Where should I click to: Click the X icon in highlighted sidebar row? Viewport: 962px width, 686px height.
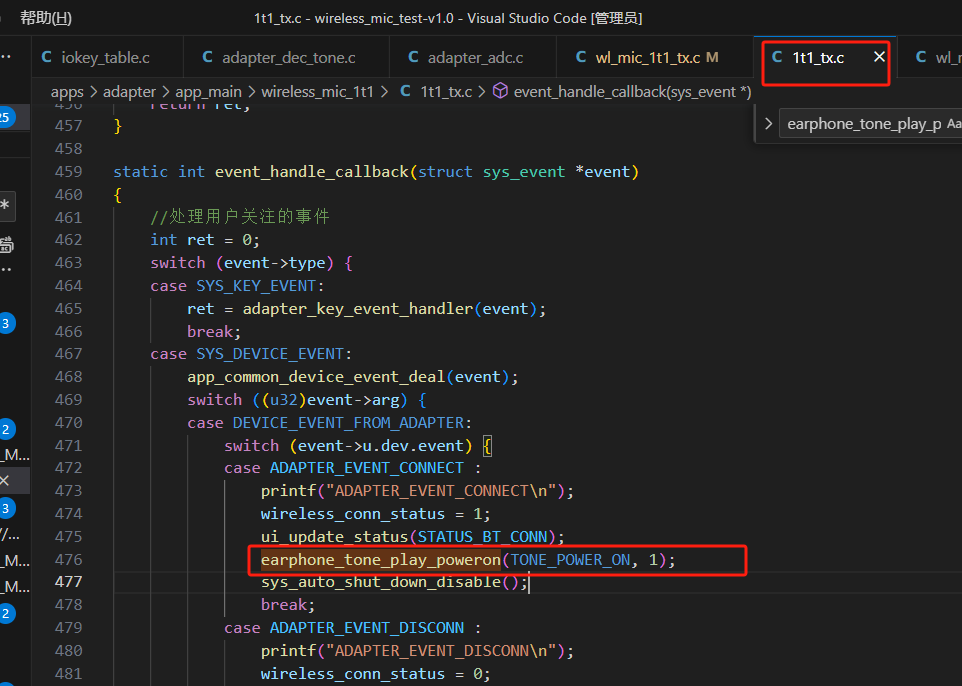pos(5,480)
